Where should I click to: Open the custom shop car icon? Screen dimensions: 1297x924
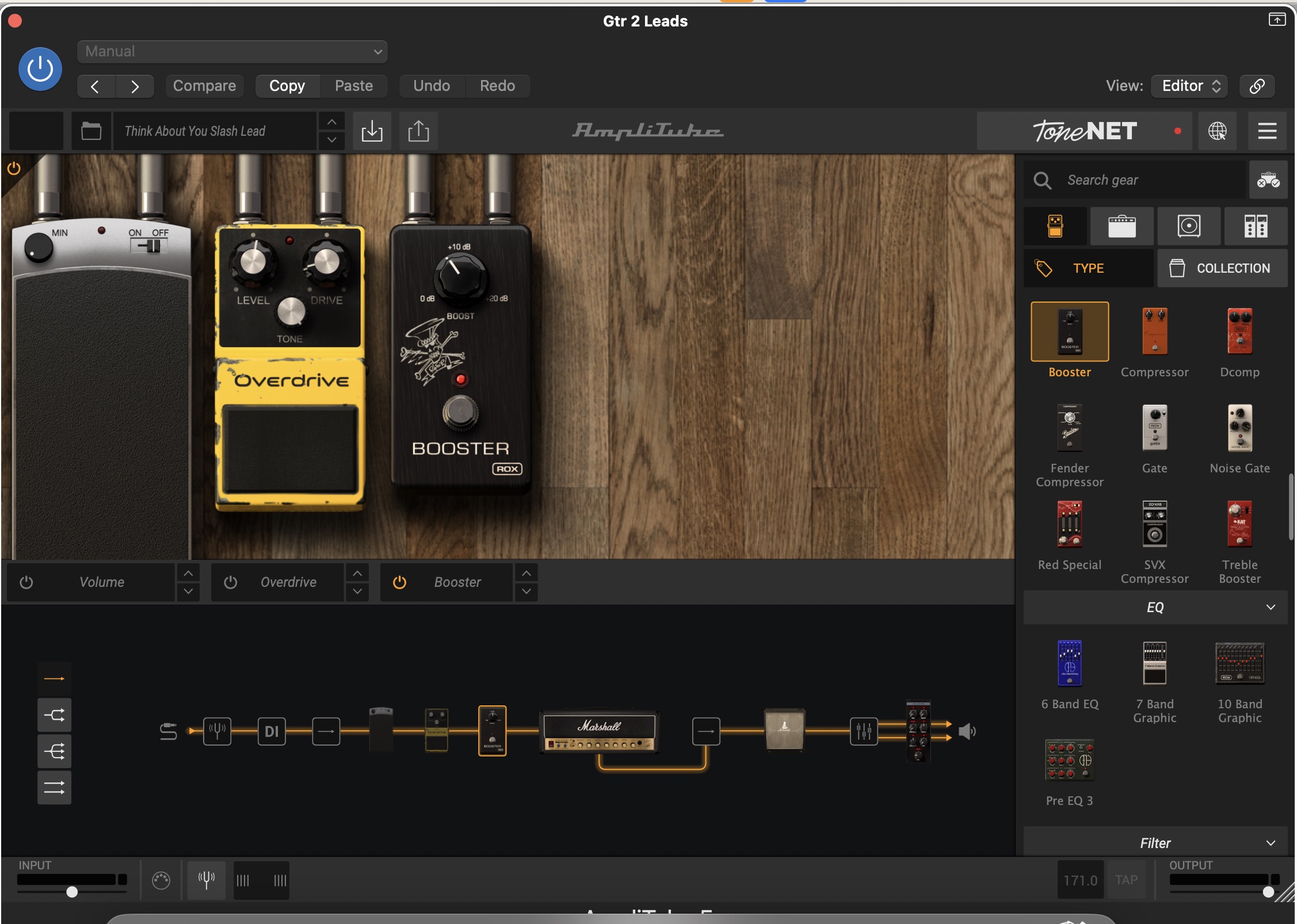[1268, 180]
